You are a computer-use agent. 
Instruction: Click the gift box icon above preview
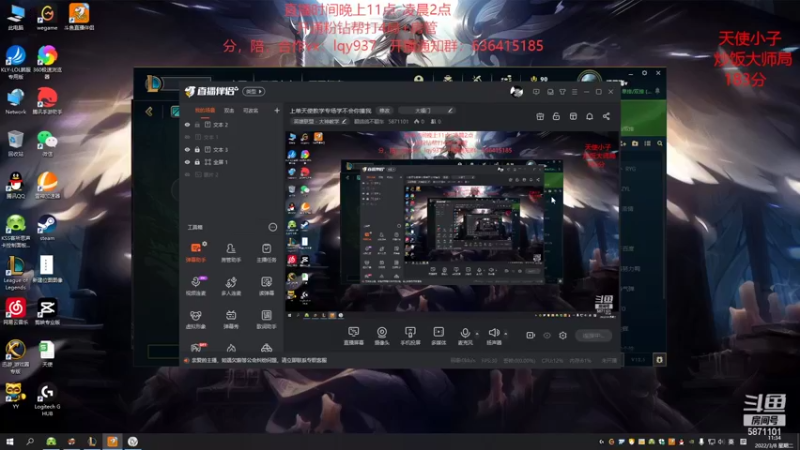(540, 116)
